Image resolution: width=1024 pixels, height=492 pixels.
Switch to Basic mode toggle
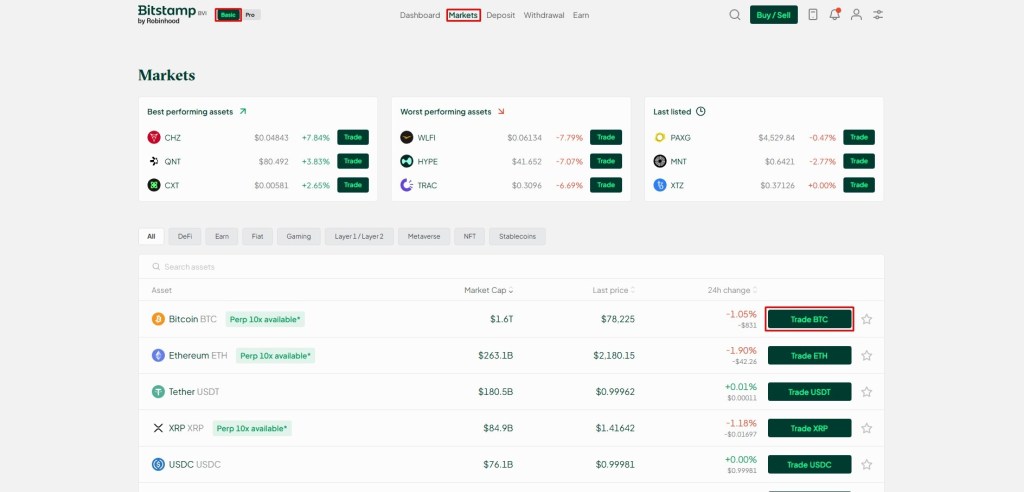[228, 14]
